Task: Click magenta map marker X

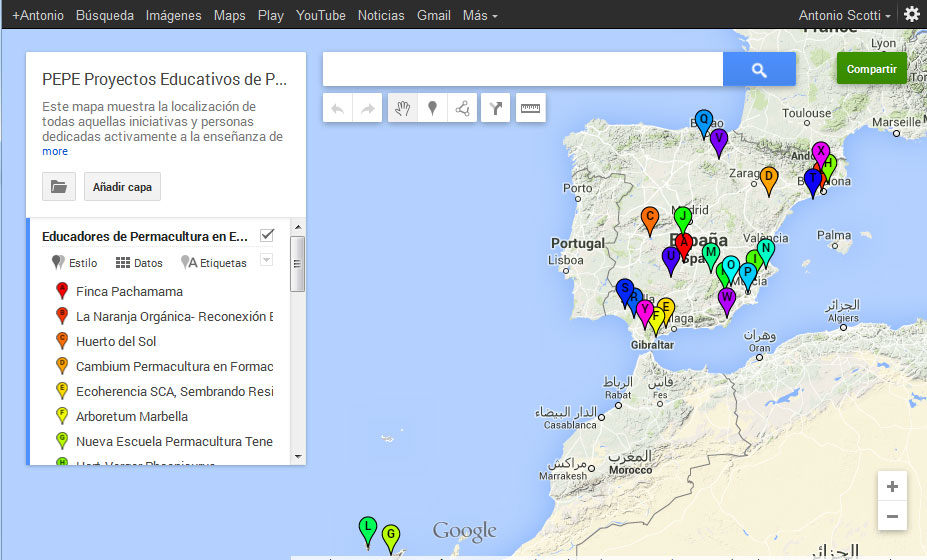Action: [x=821, y=153]
